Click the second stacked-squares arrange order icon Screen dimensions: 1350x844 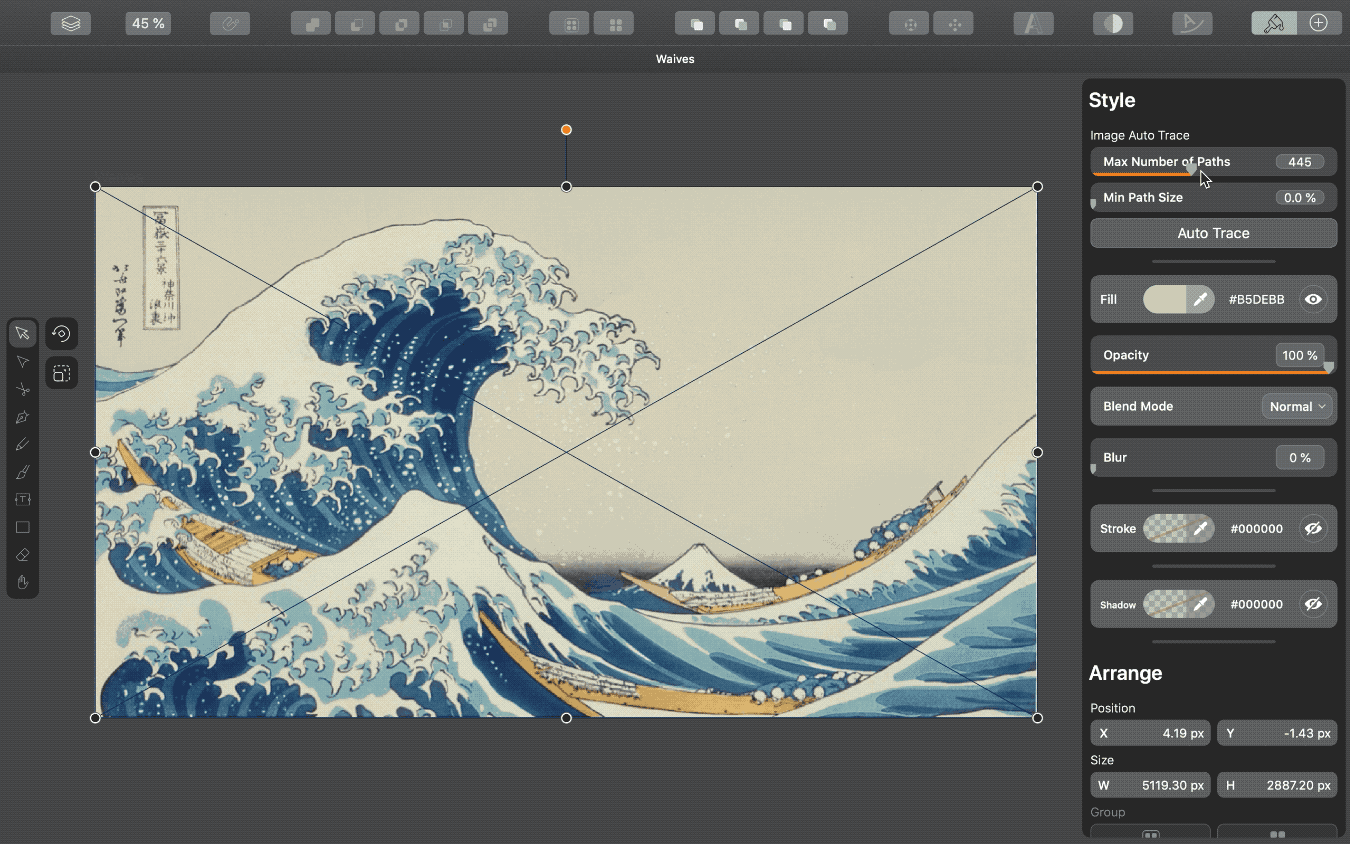click(x=740, y=23)
